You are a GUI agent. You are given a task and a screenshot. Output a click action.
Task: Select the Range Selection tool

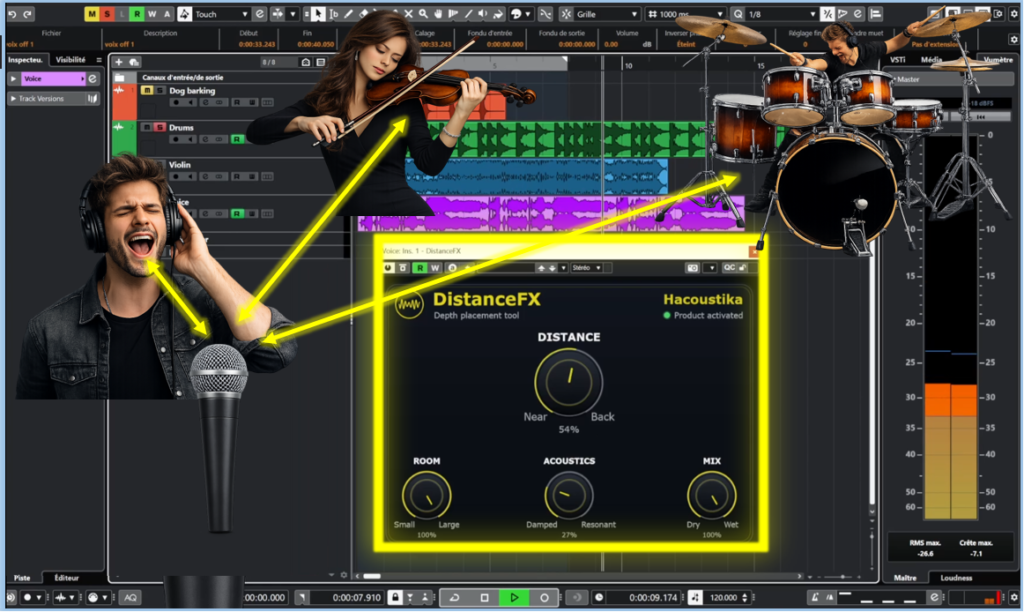pos(334,14)
